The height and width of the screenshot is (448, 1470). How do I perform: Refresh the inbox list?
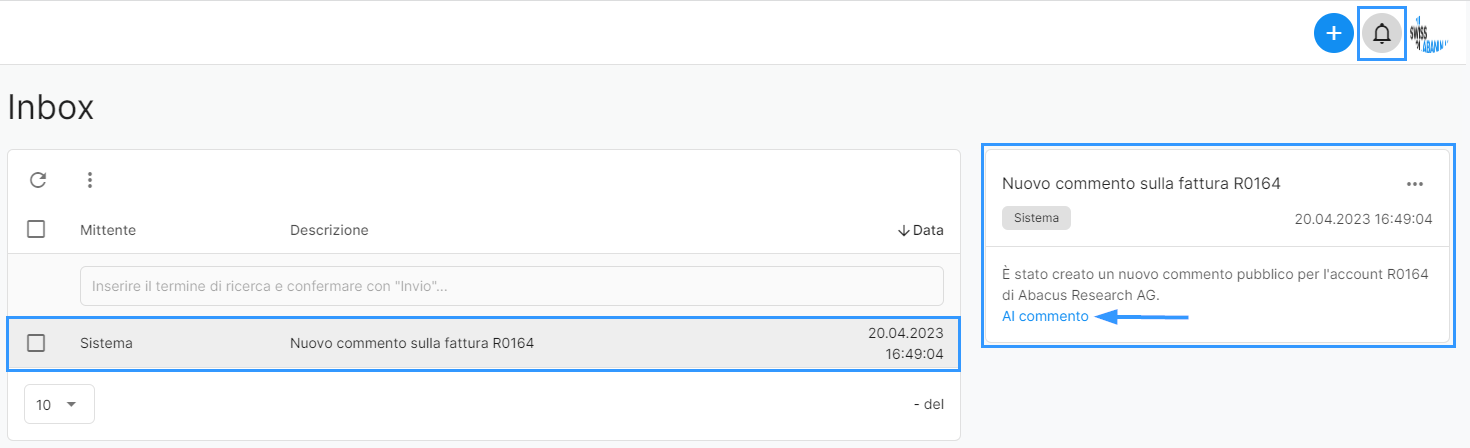click(38, 180)
